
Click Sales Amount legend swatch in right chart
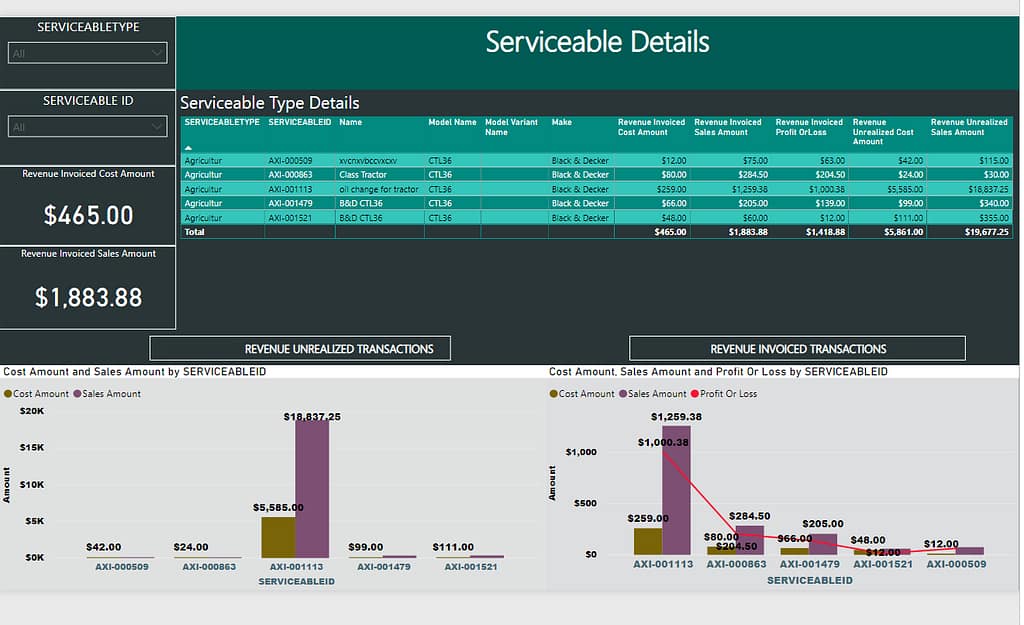point(622,394)
